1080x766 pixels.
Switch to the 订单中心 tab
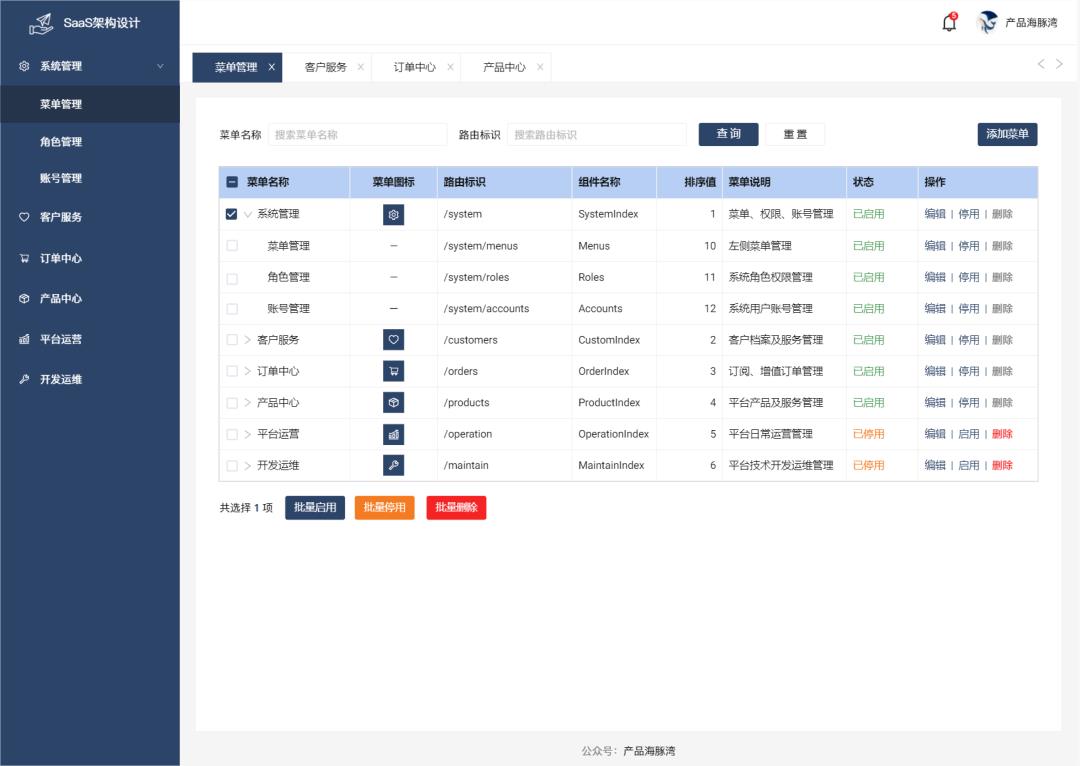(414, 67)
